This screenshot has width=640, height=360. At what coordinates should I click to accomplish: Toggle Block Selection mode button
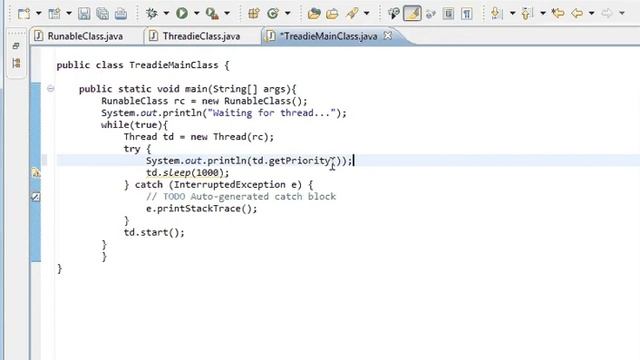point(448,13)
